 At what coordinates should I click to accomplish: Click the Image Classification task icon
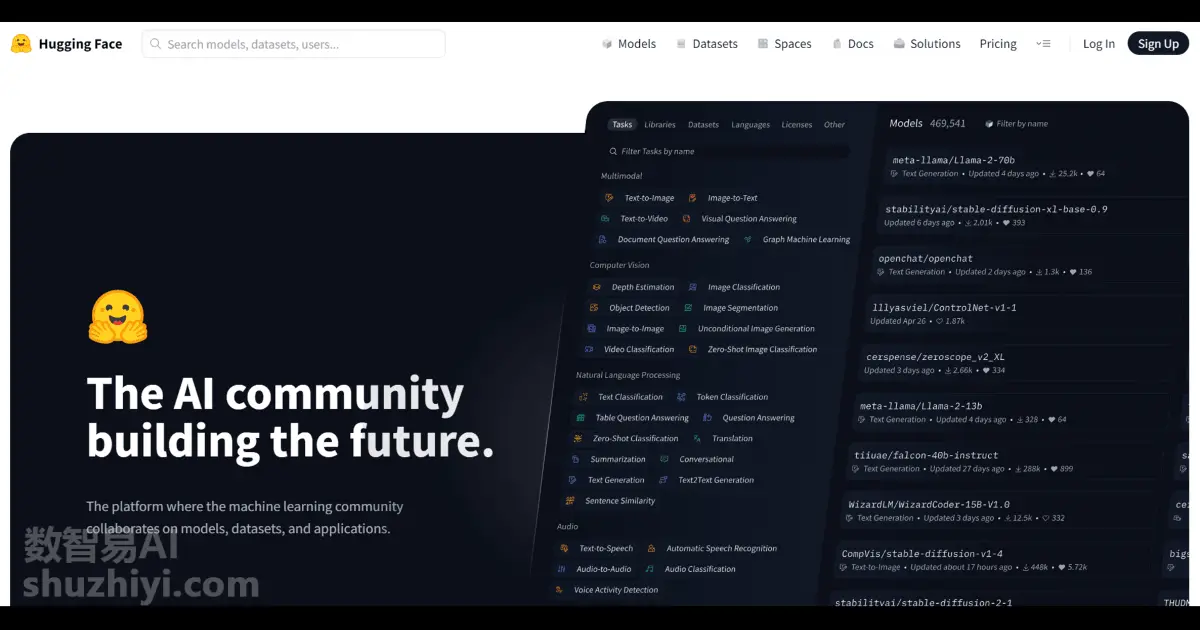point(692,287)
